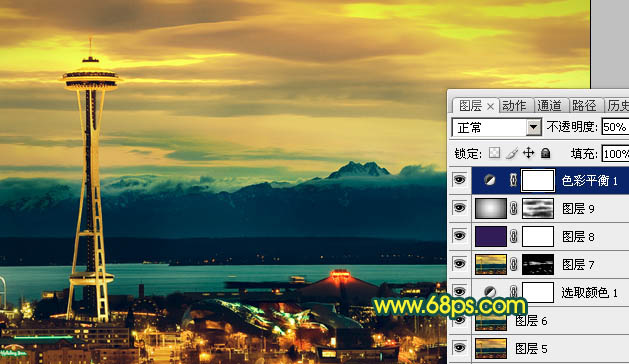Hide the 色彩平衡 1 layer
The height and width of the screenshot is (364, 629).
(459, 180)
